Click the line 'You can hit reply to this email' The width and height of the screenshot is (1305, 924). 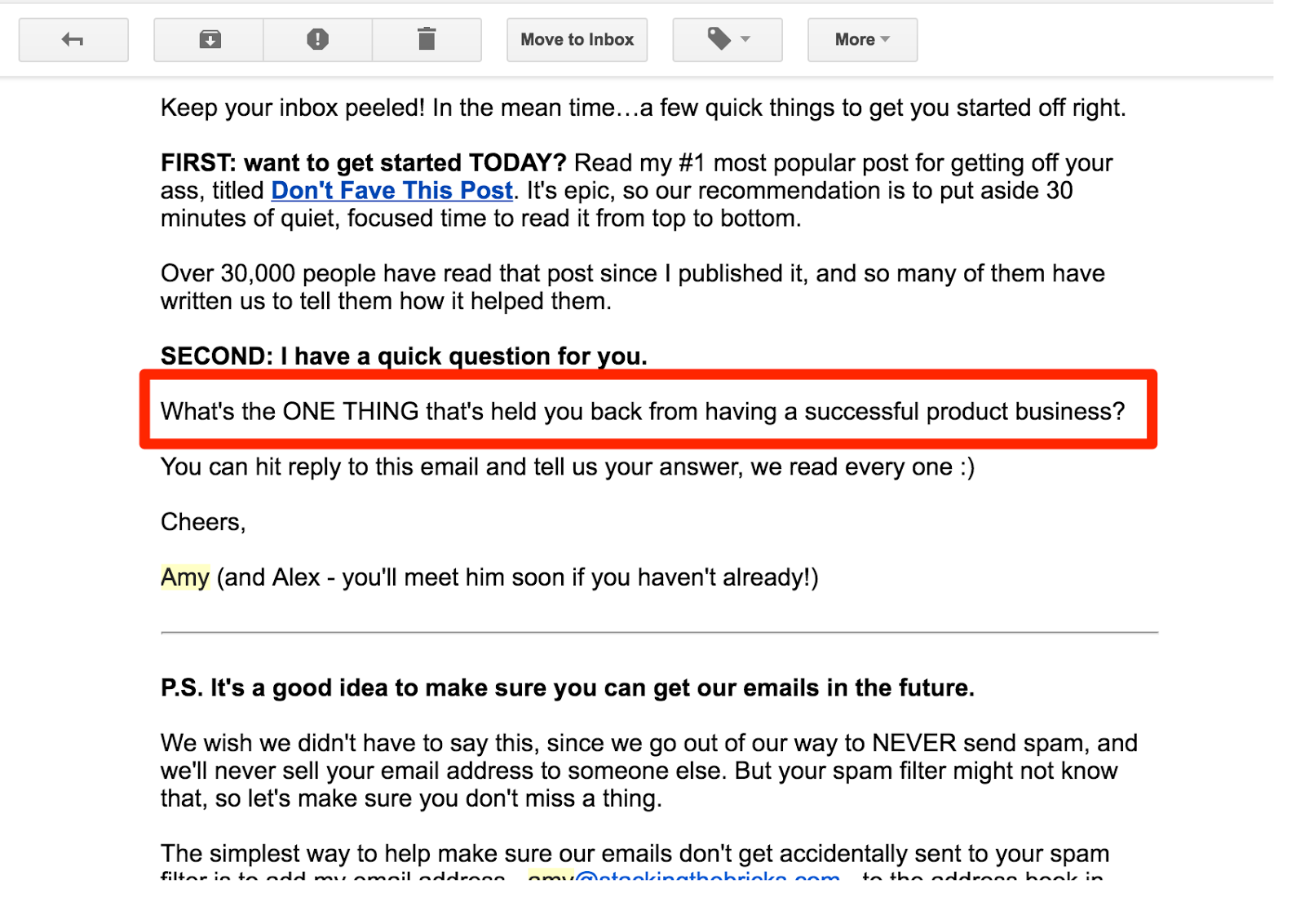click(x=567, y=466)
